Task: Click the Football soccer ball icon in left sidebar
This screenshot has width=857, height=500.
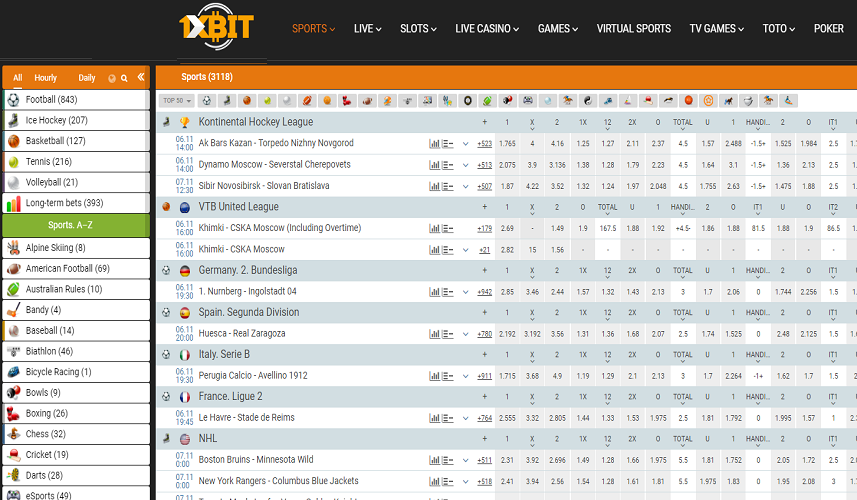Action: point(14,99)
